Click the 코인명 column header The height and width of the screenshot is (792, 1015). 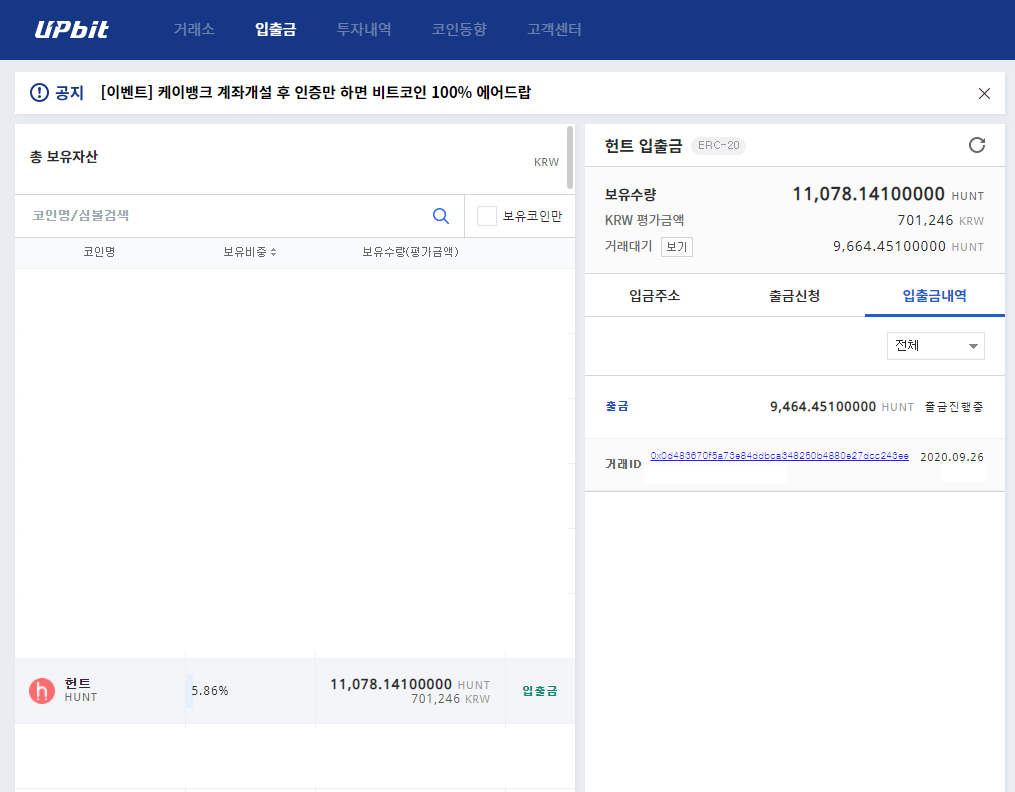(x=99, y=252)
